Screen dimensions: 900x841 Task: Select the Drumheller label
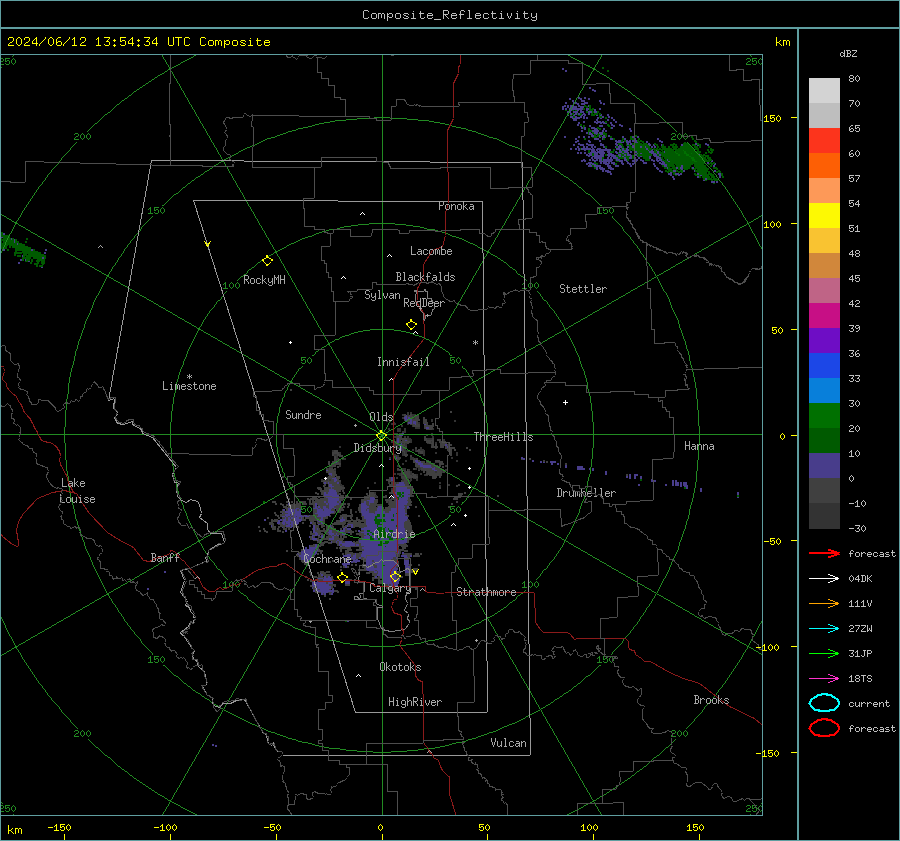(x=586, y=493)
